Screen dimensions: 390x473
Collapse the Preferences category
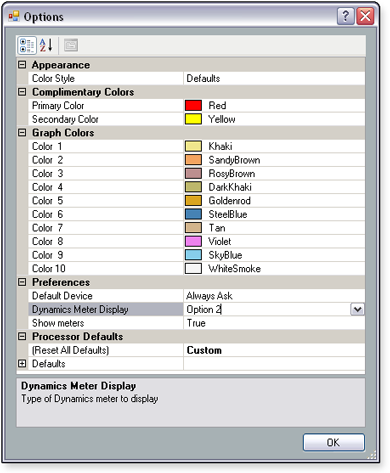click(x=22, y=282)
